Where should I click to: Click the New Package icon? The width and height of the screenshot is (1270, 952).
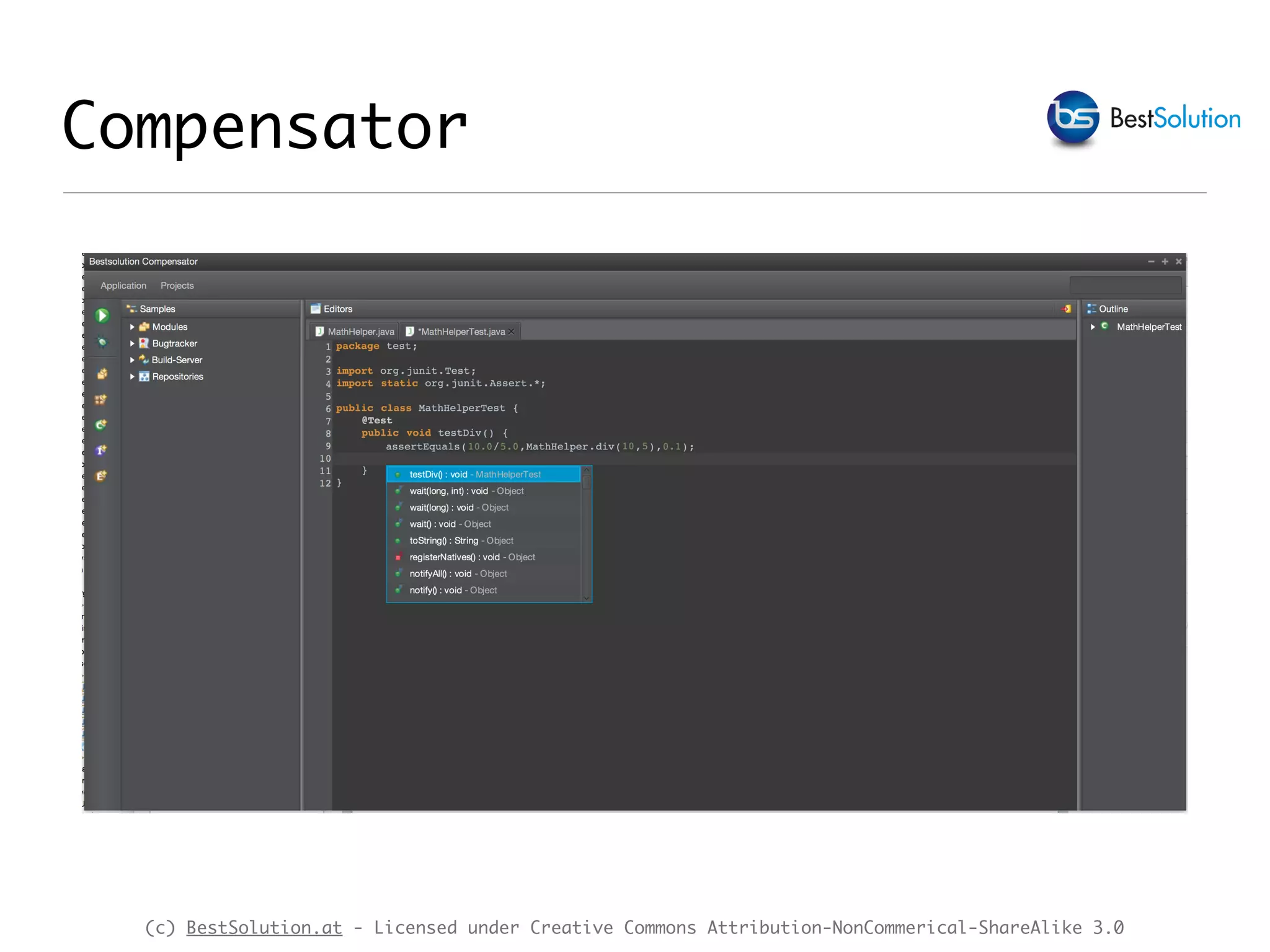click(x=102, y=374)
